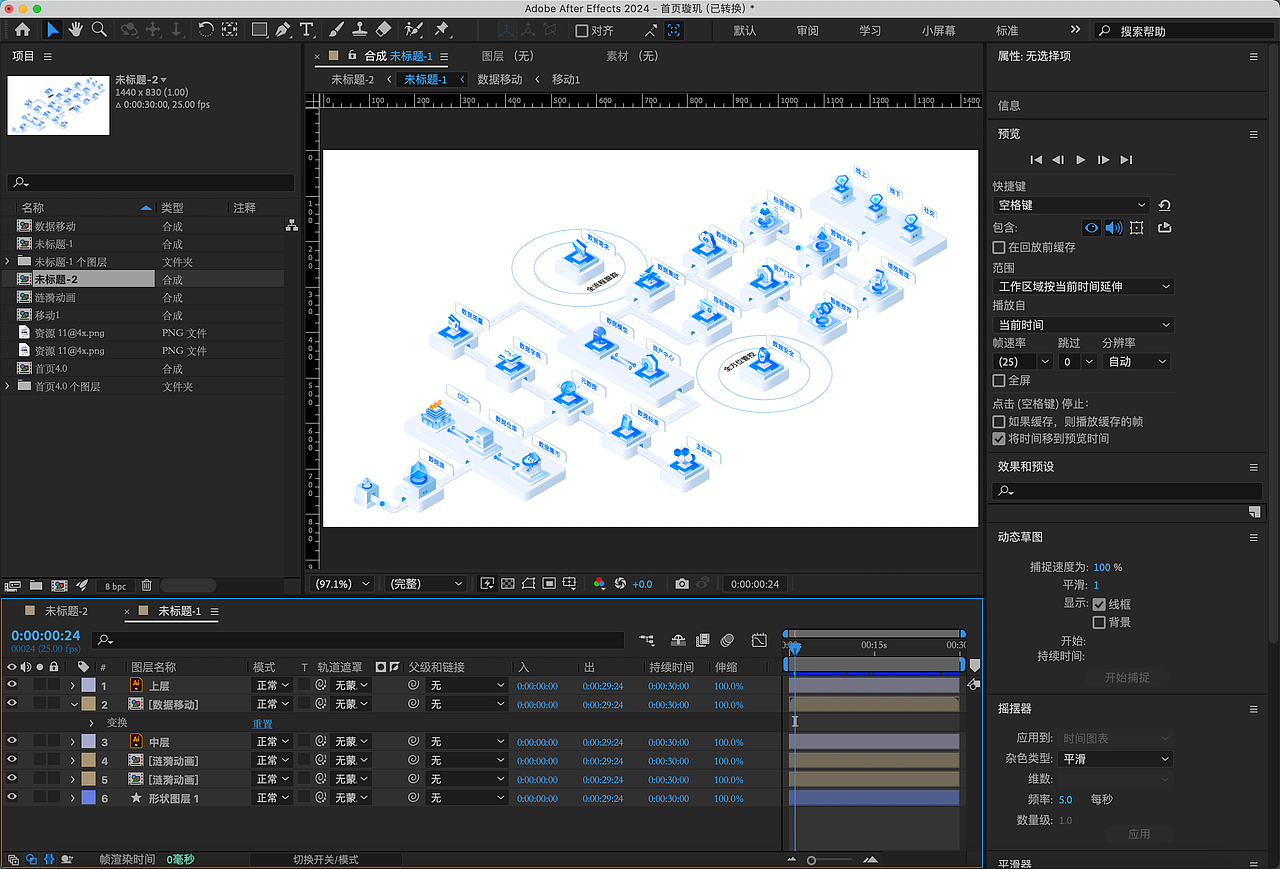Select the Brush tool
1280x869 pixels.
336,30
